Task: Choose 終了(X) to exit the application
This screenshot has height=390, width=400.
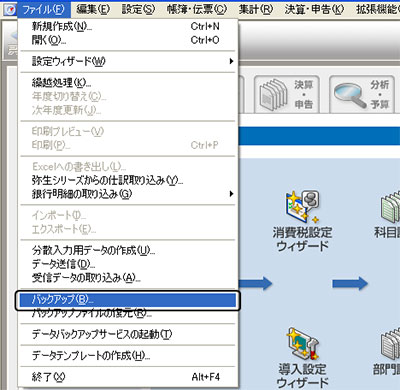Action: [x=127, y=377]
